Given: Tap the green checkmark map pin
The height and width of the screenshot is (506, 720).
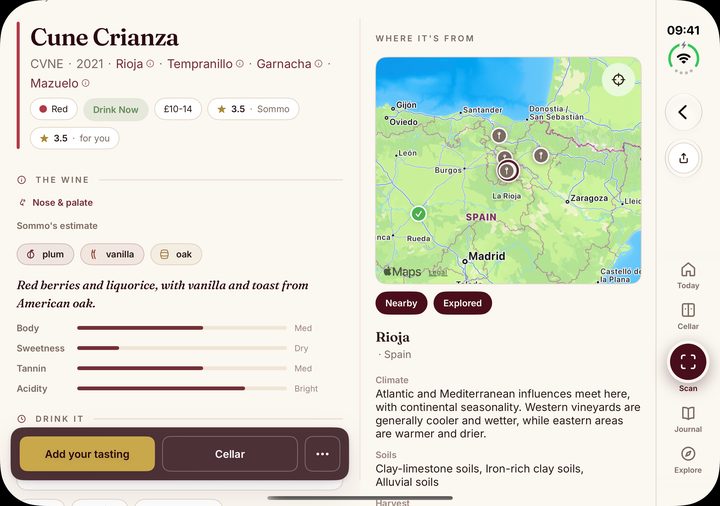Looking at the screenshot, I should [x=418, y=214].
